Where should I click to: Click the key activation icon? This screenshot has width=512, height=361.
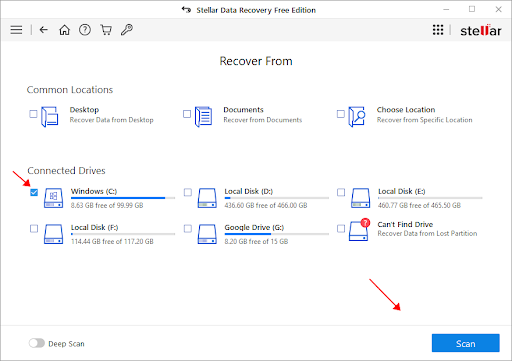(127, 30)
